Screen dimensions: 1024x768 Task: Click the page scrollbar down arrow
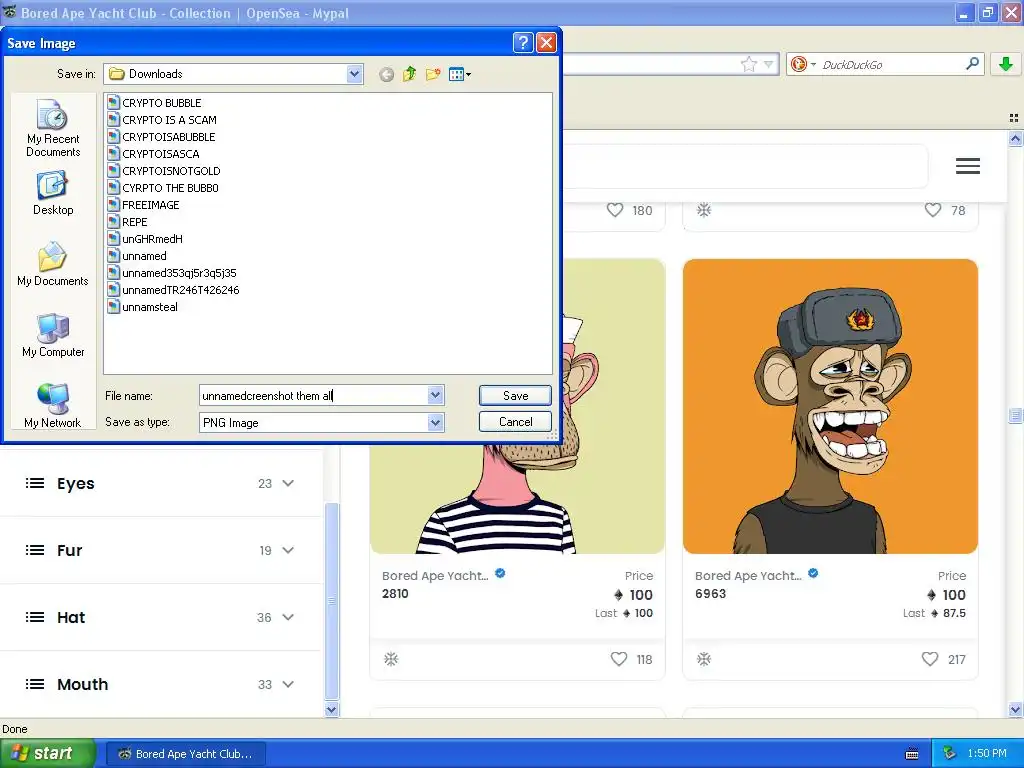(x=1015, y=709)
